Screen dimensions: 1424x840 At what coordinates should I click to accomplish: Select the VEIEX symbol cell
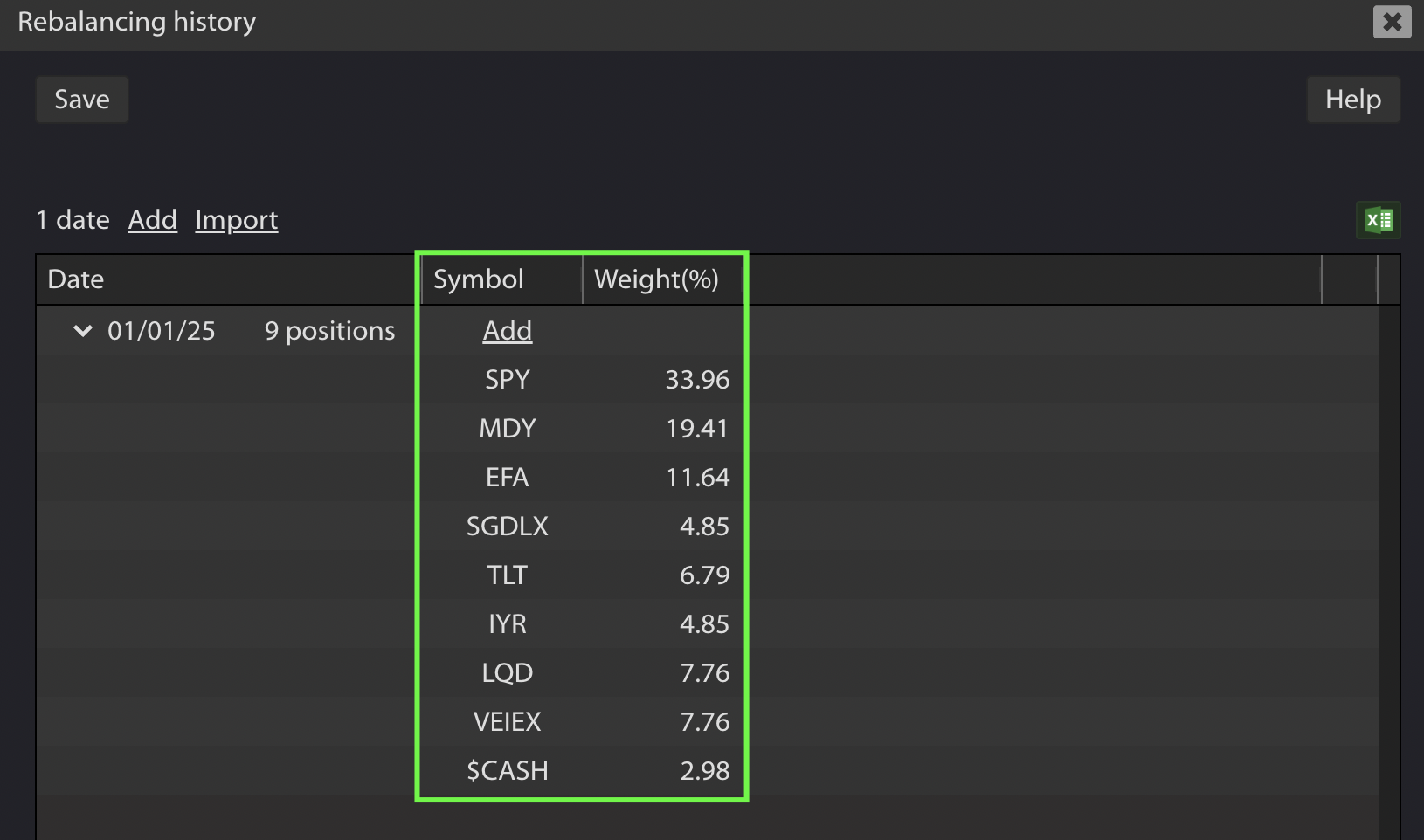coord(508,722)
